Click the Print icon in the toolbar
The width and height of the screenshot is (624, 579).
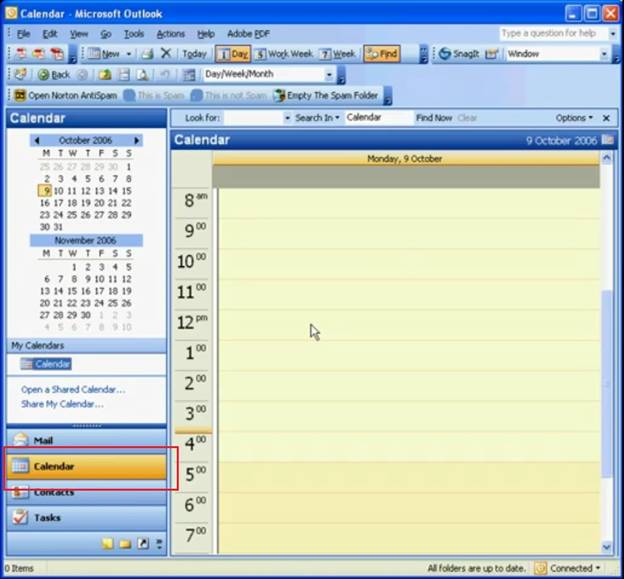click(x=147, y=54)
